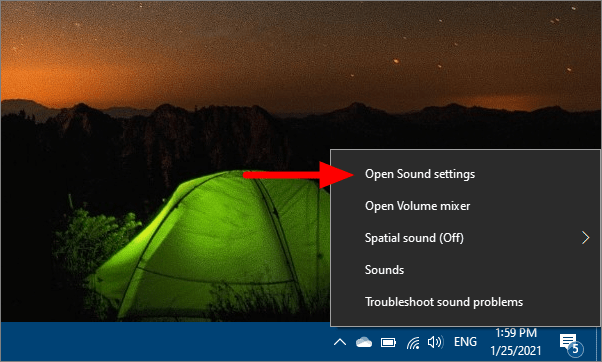
Task: Open calendar from the 1/25/2021 date
Action: tap(516, 350)
